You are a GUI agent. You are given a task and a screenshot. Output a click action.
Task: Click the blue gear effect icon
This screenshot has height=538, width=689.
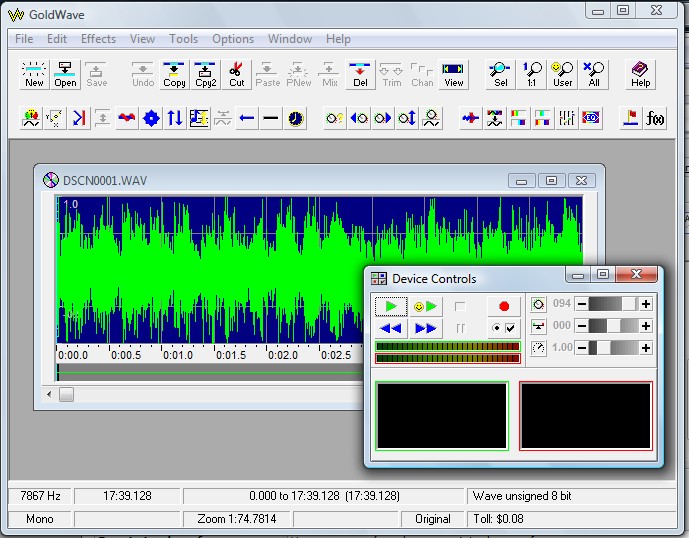[x=151, y=118]
